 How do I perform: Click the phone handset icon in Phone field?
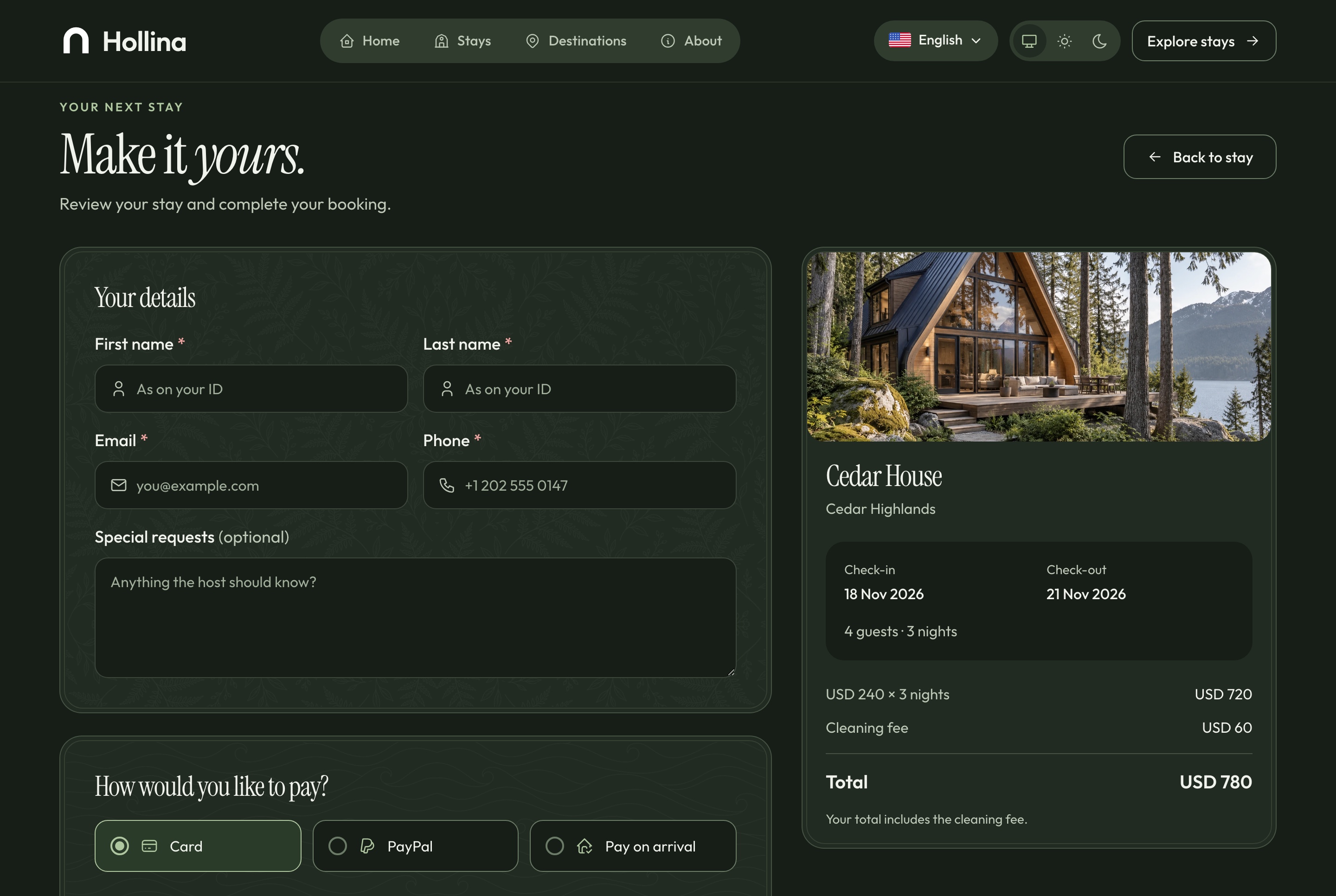pos(447,485)
